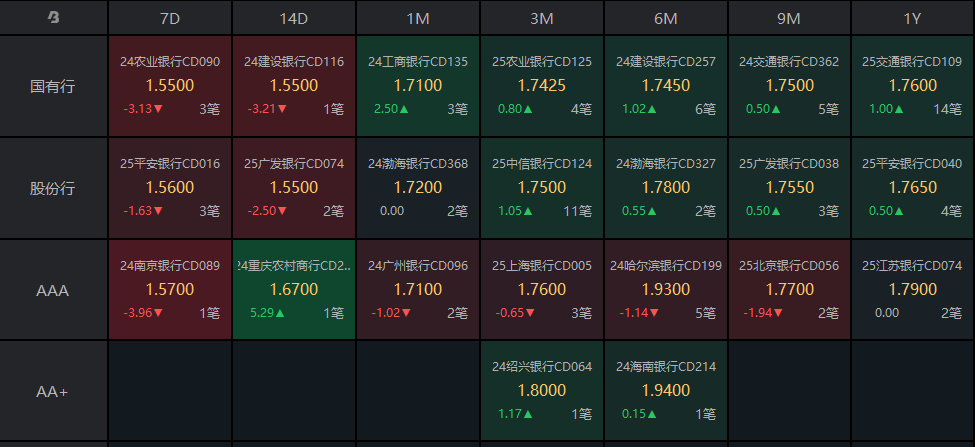This screenshot has height=447, width=975.
Task: Click the 25交通银行CD109 cell
Action: [x=912, y=86]
